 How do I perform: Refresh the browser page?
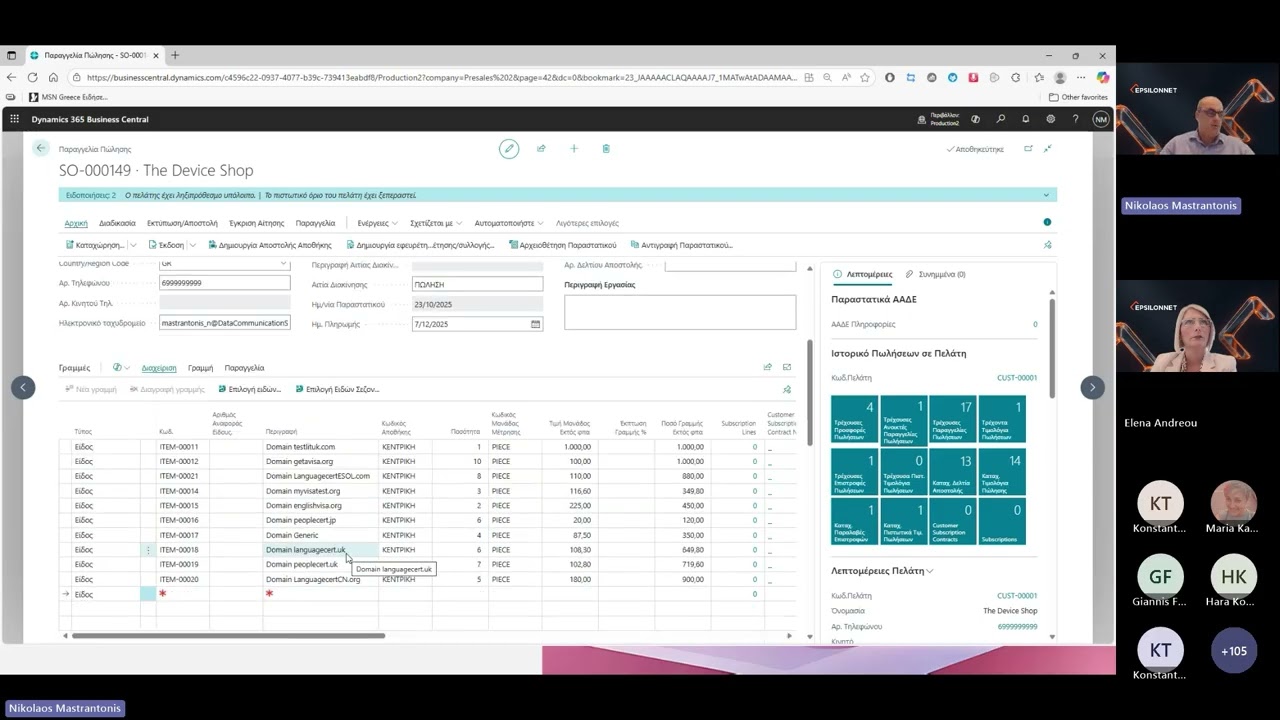[x=32, y=77]
